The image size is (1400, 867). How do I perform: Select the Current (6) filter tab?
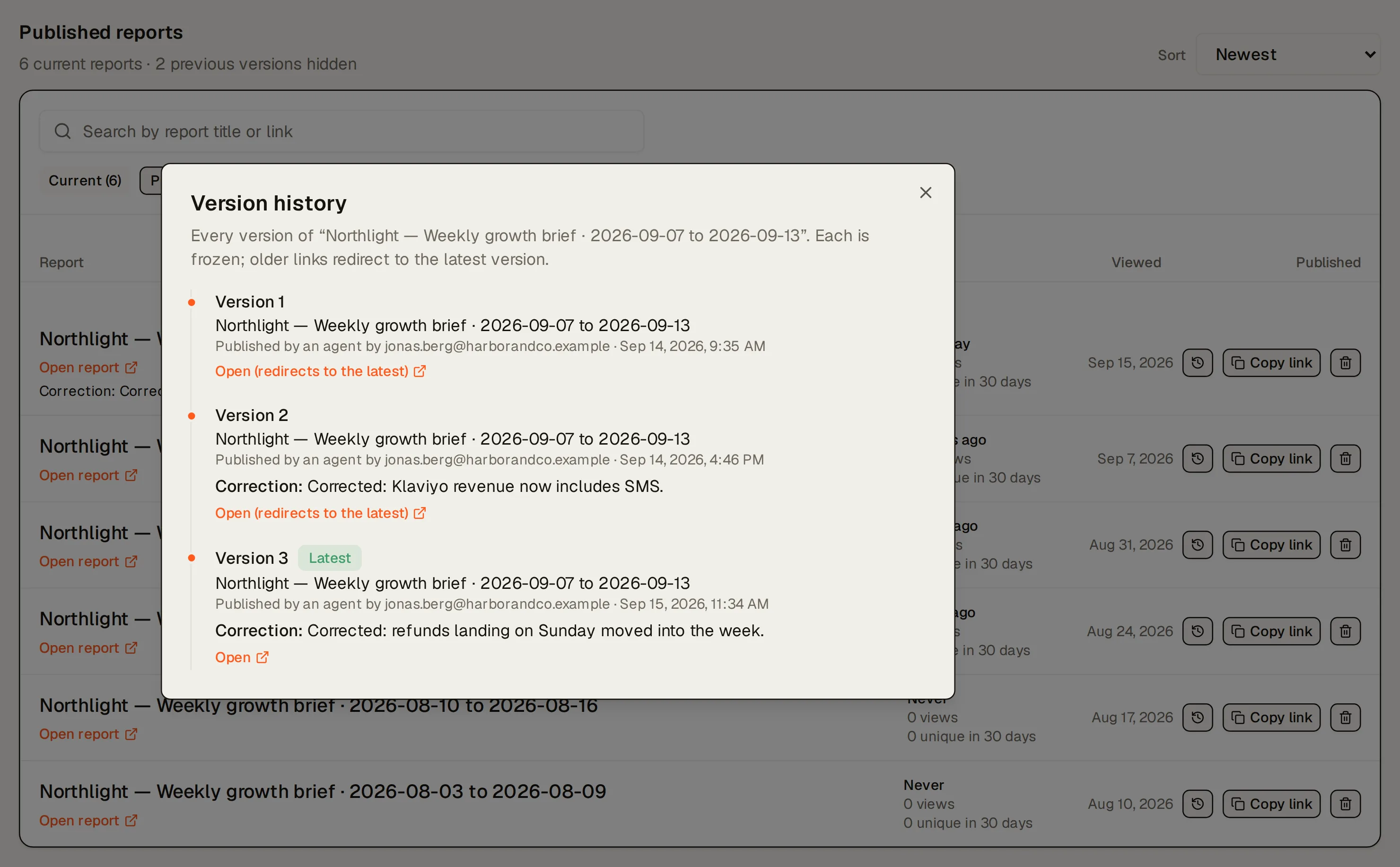tap(85, 181)
